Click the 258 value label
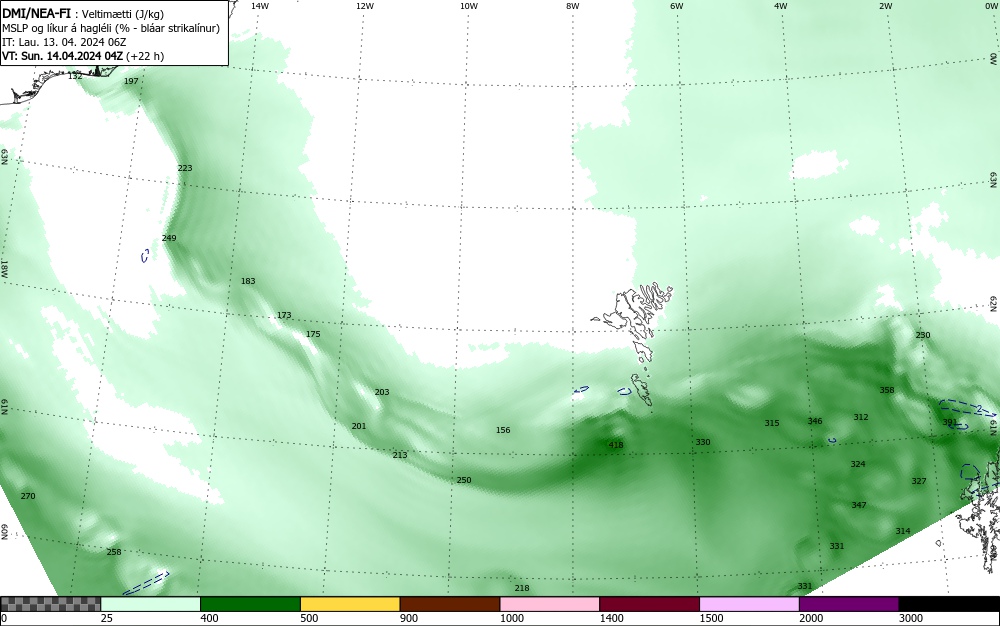Viewport: 1000px width, 626px height. 113,552
